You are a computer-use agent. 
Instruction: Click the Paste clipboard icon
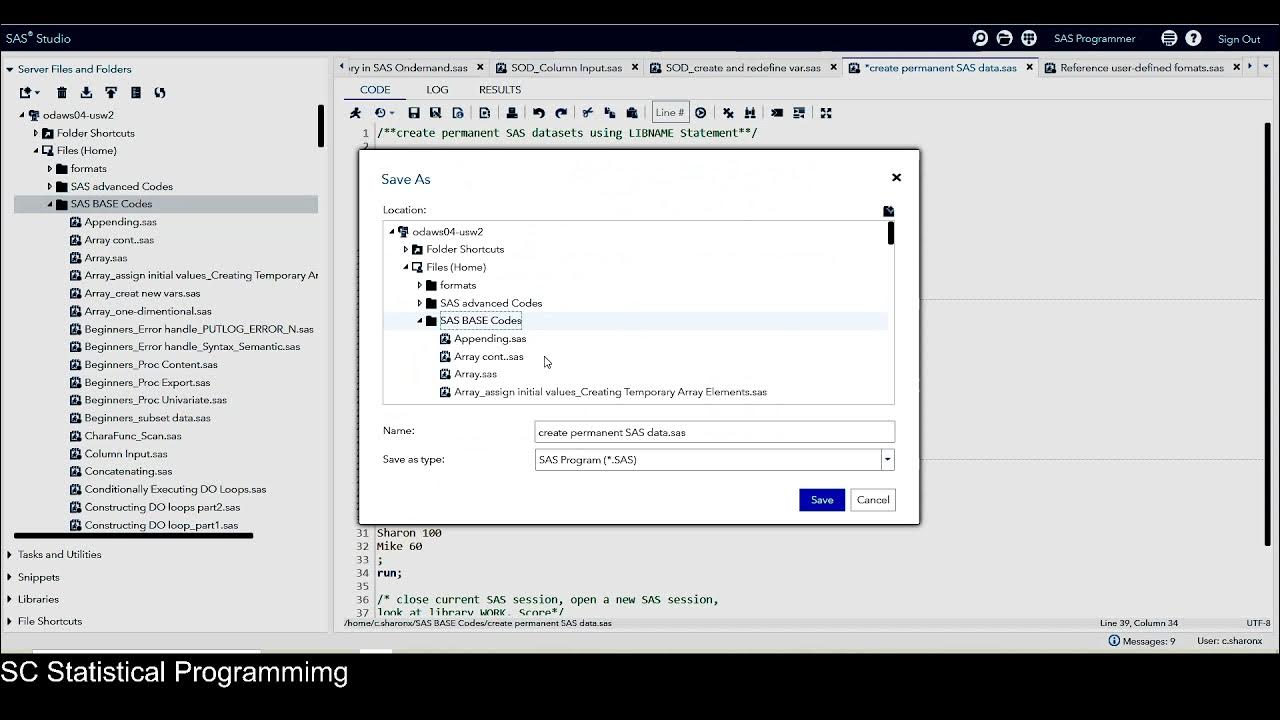[632, 113]
